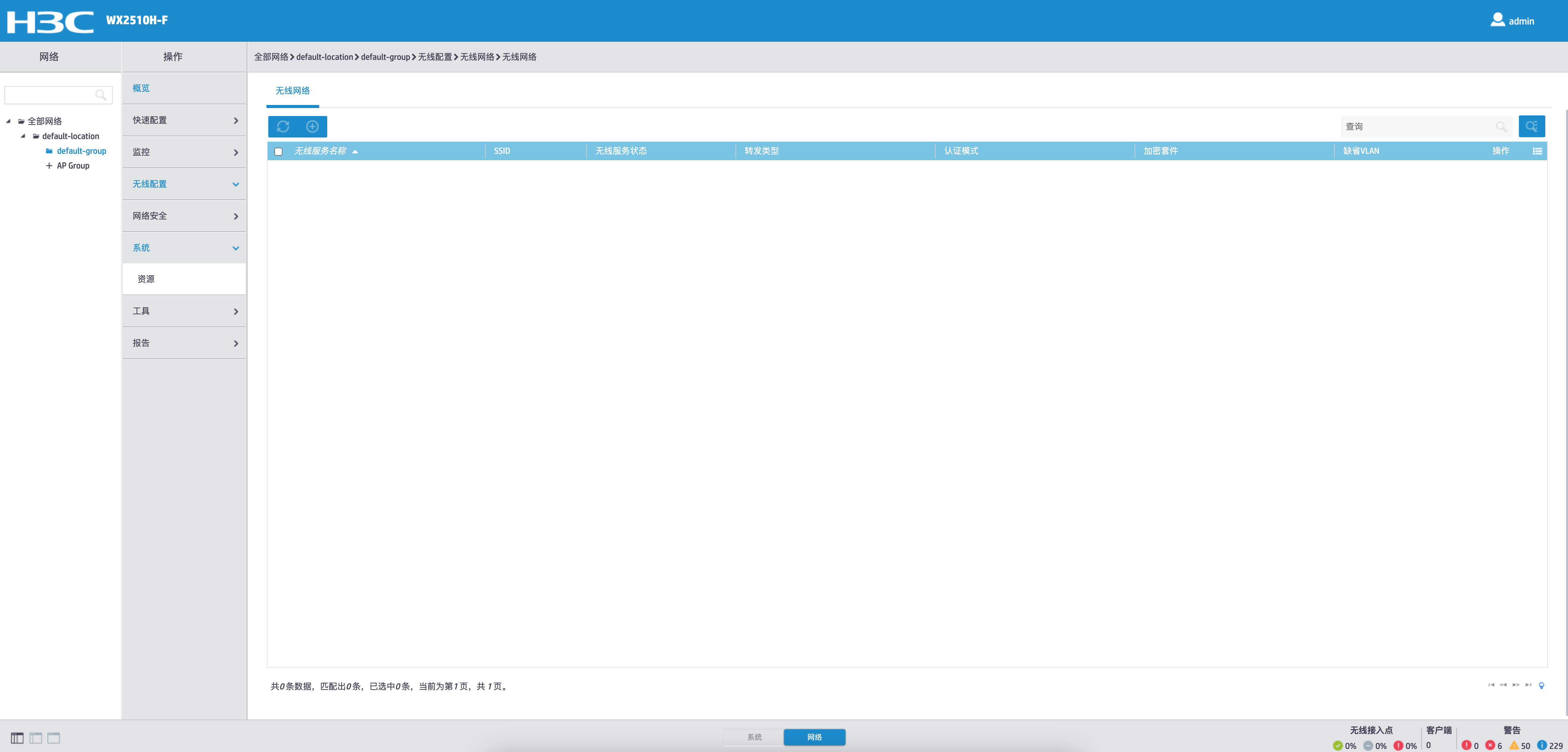
Task: Toggle the select-all checkbox in the table header
Action: (278, 152)
